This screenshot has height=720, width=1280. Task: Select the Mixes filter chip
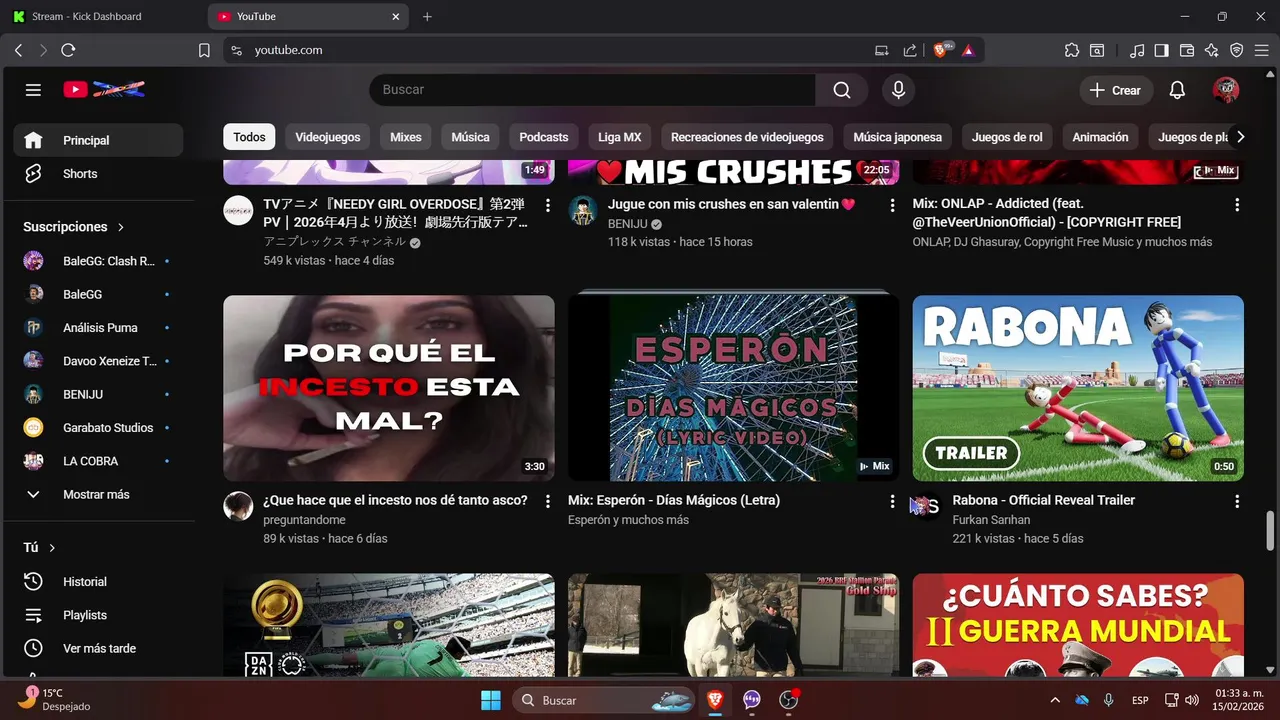point(406,137)
